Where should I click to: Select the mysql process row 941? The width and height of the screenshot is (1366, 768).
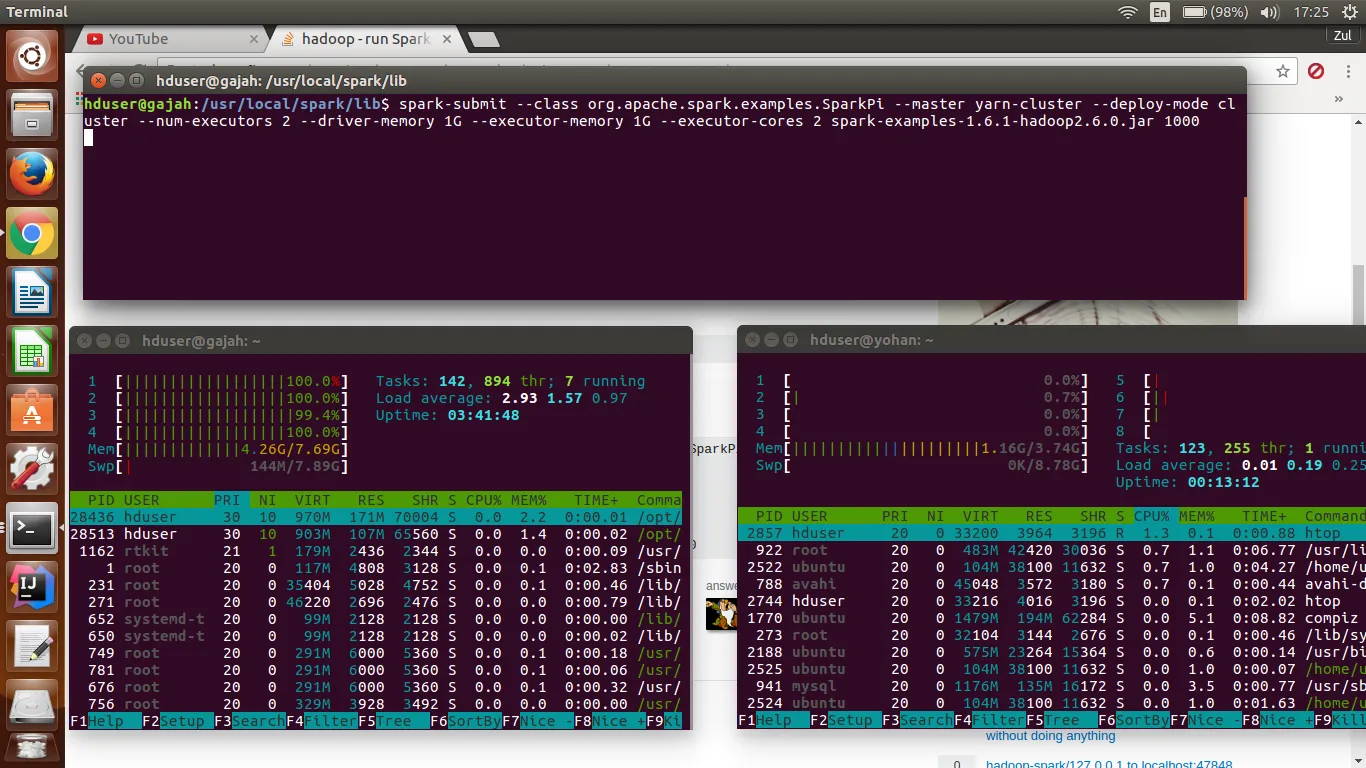1051,686
